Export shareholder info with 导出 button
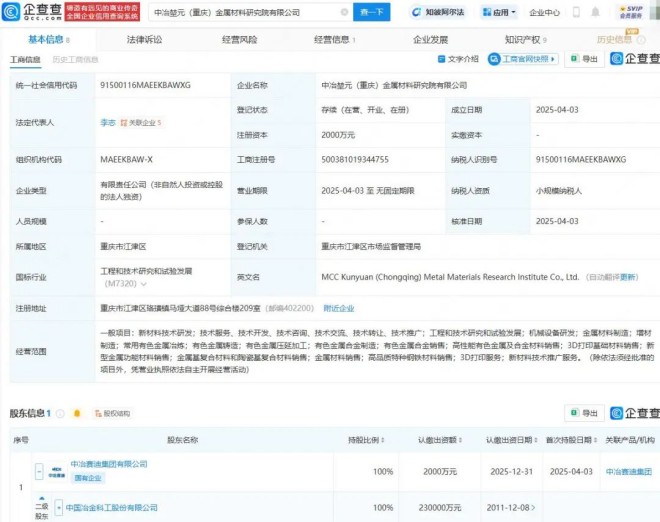The image size is (660, 522). pos(583,413)
